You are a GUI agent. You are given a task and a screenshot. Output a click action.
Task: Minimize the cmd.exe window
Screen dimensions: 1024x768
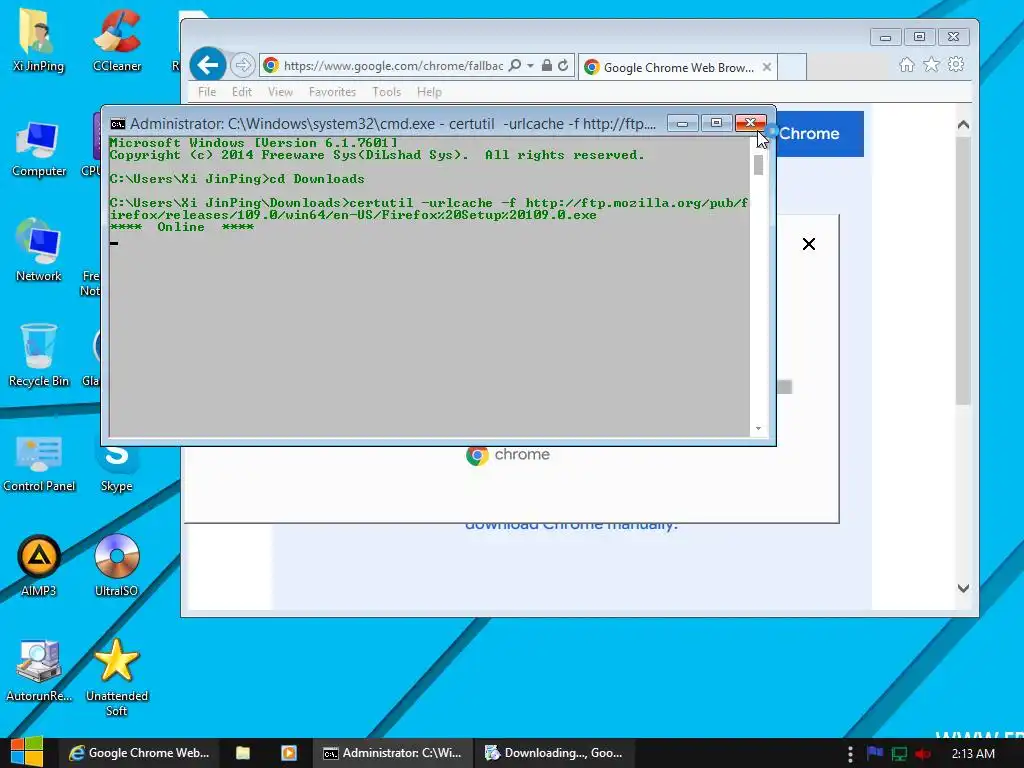click(682, 123)
